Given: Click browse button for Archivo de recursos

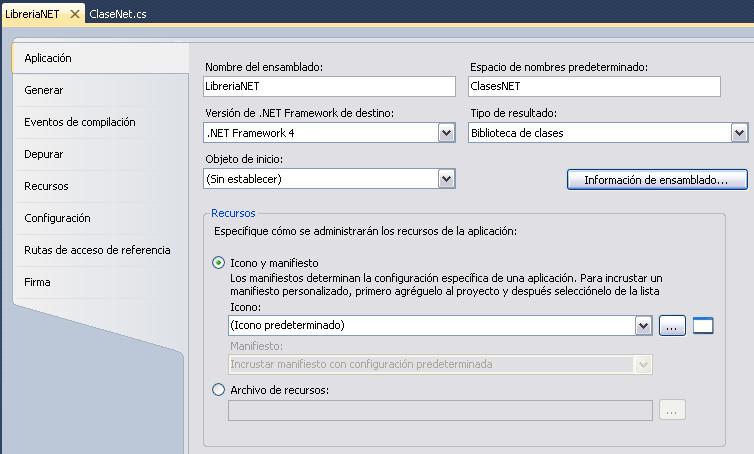Looking at the screenshot, I should pyautogui.click(x=672, y=410).
